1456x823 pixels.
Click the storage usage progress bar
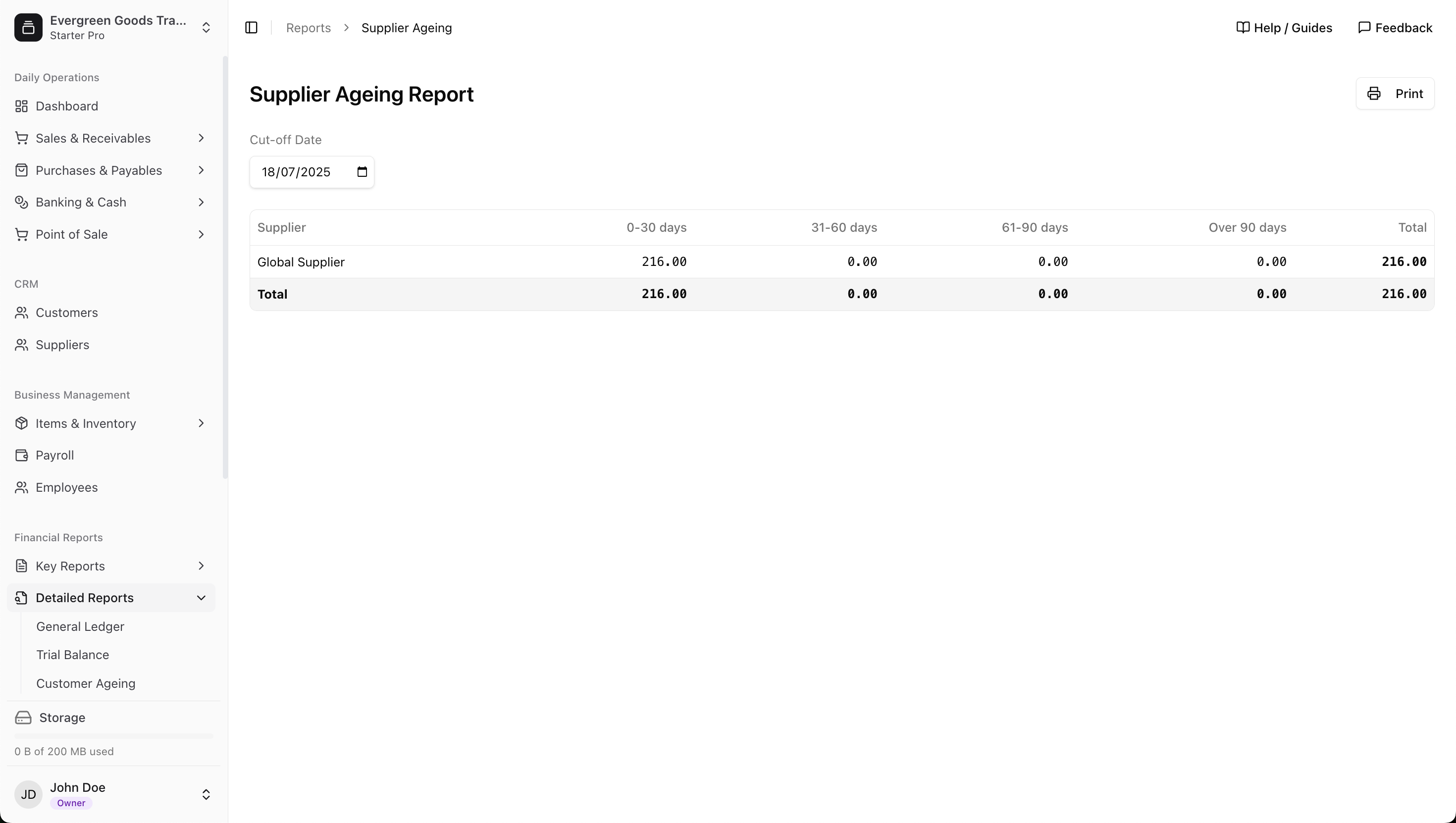113,736
